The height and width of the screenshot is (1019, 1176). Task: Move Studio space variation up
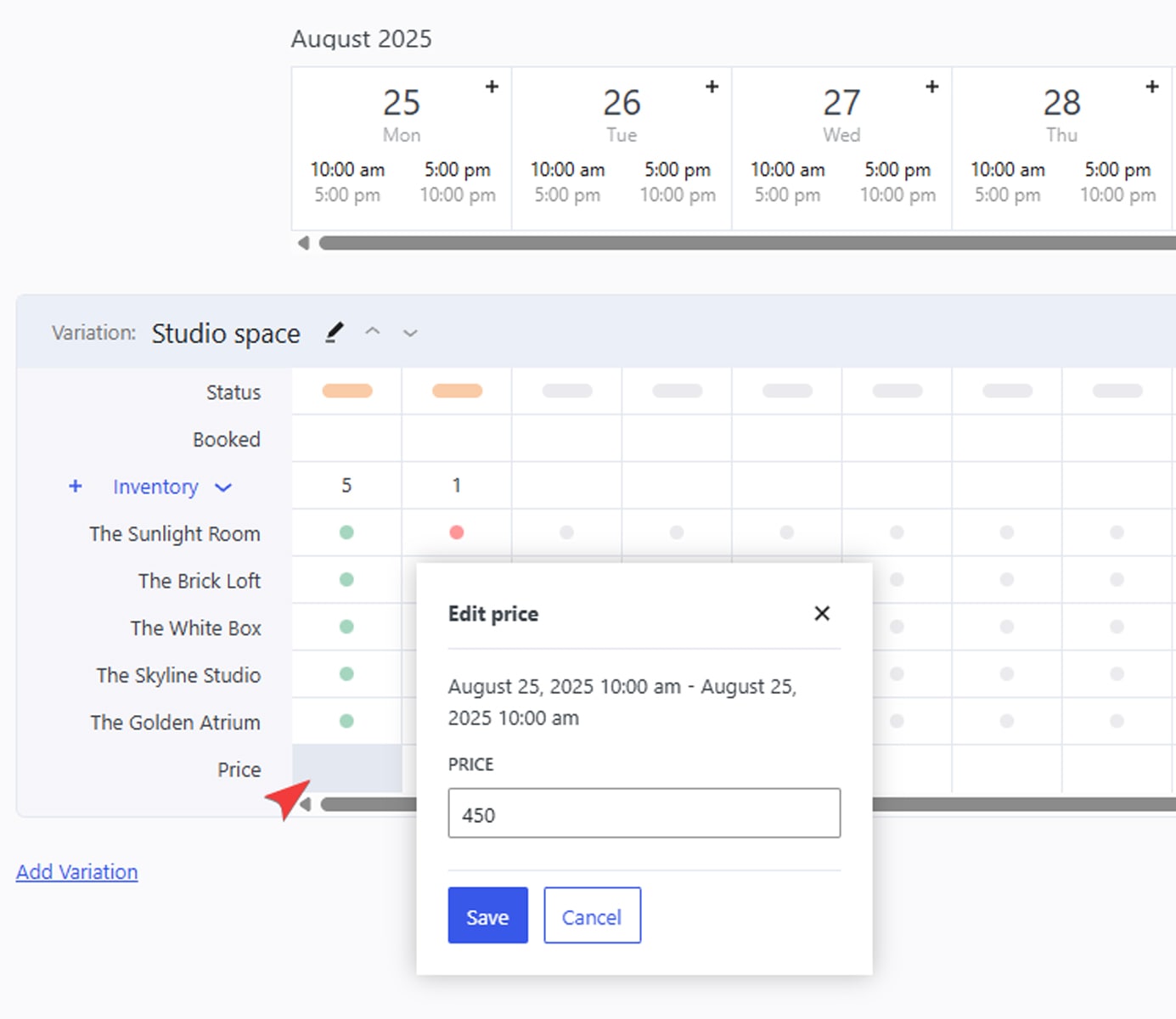(373, 332)
